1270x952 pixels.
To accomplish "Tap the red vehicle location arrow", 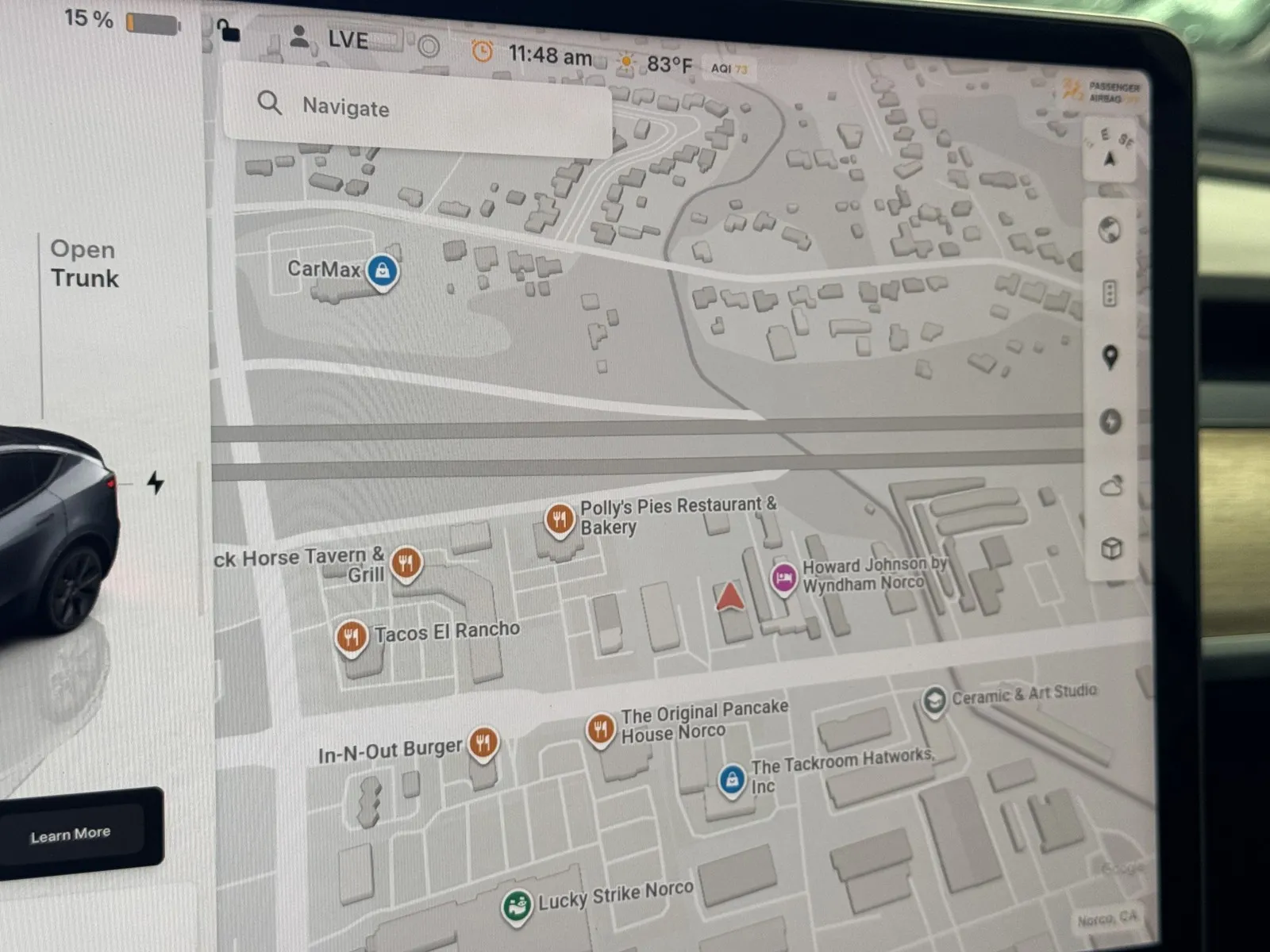I will pyautogui.click(x=729, y=597).
